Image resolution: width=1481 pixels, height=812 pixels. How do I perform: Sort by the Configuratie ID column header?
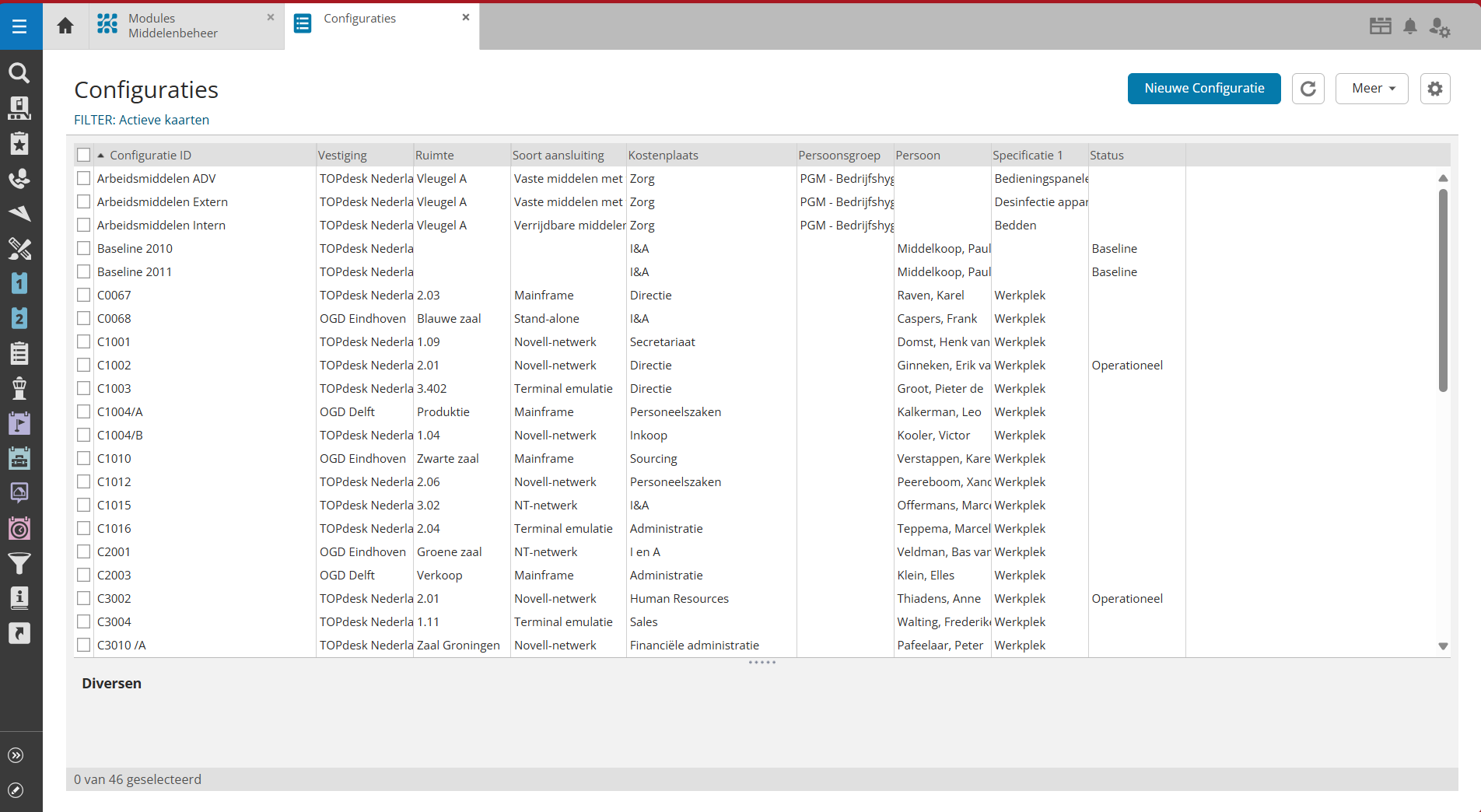point(150,156)
